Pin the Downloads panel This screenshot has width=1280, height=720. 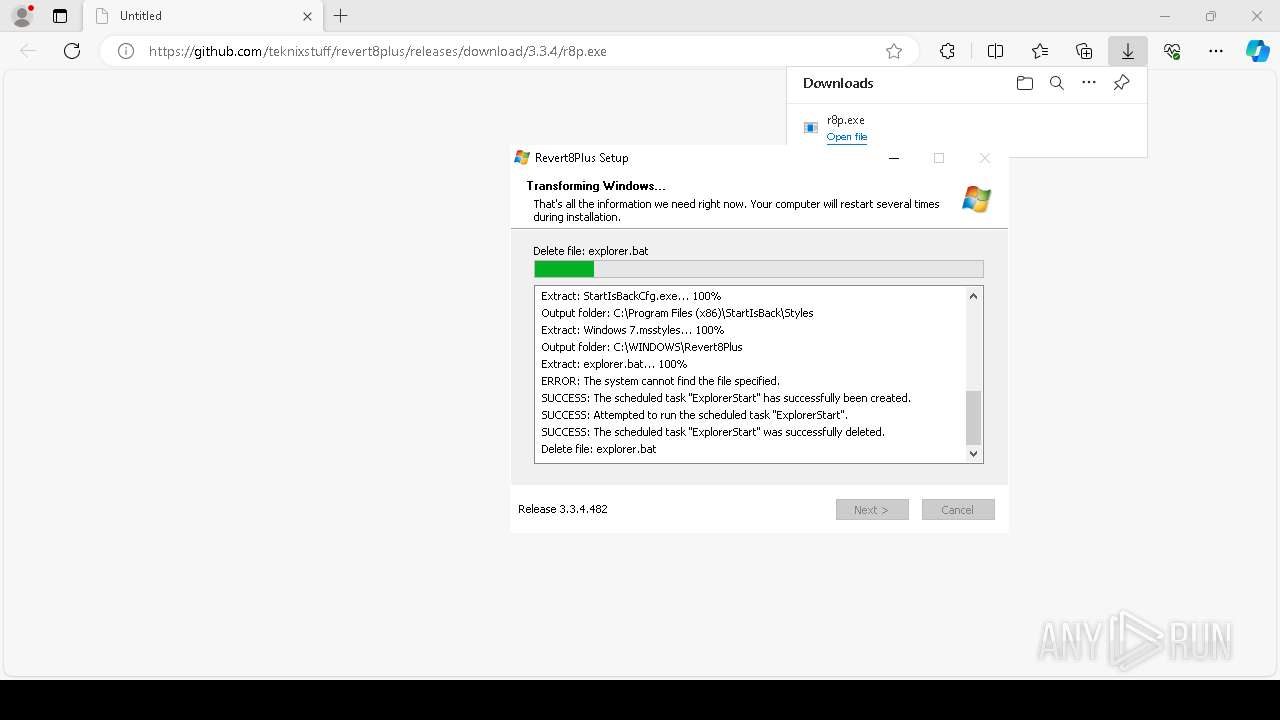(1121, 83)
